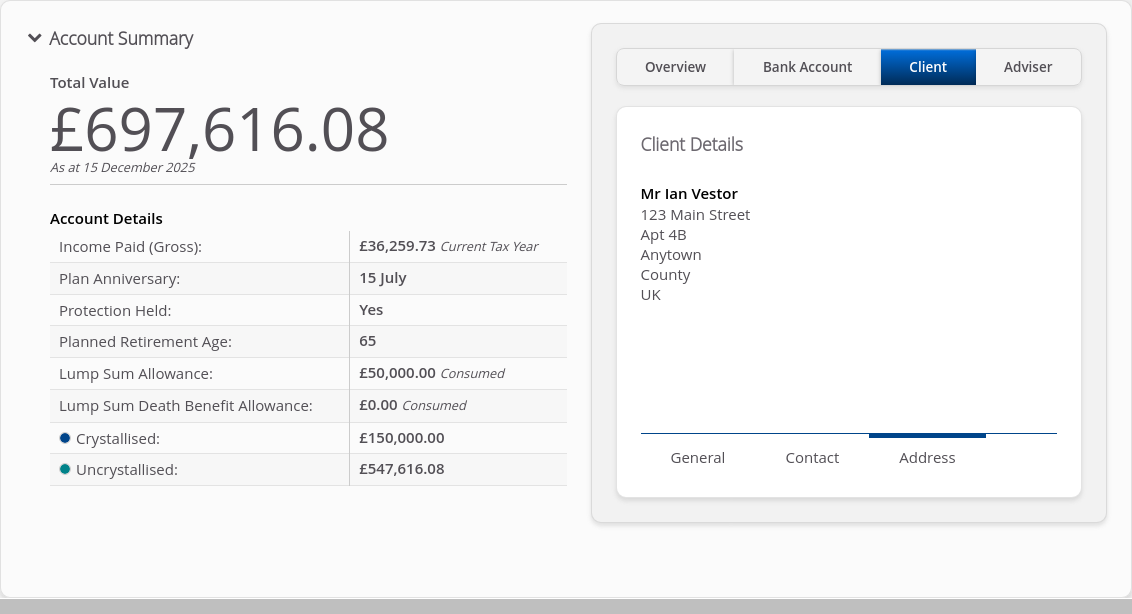Switch to the Bank Account tab
This screenshot has width=1132, height=614.
(807, 67)
